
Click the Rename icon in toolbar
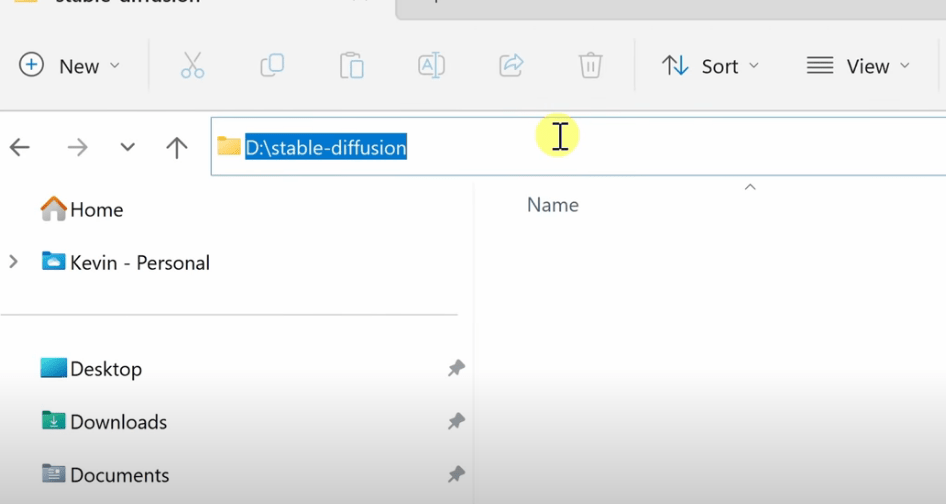pyautogui.click(x=431, y=66)
